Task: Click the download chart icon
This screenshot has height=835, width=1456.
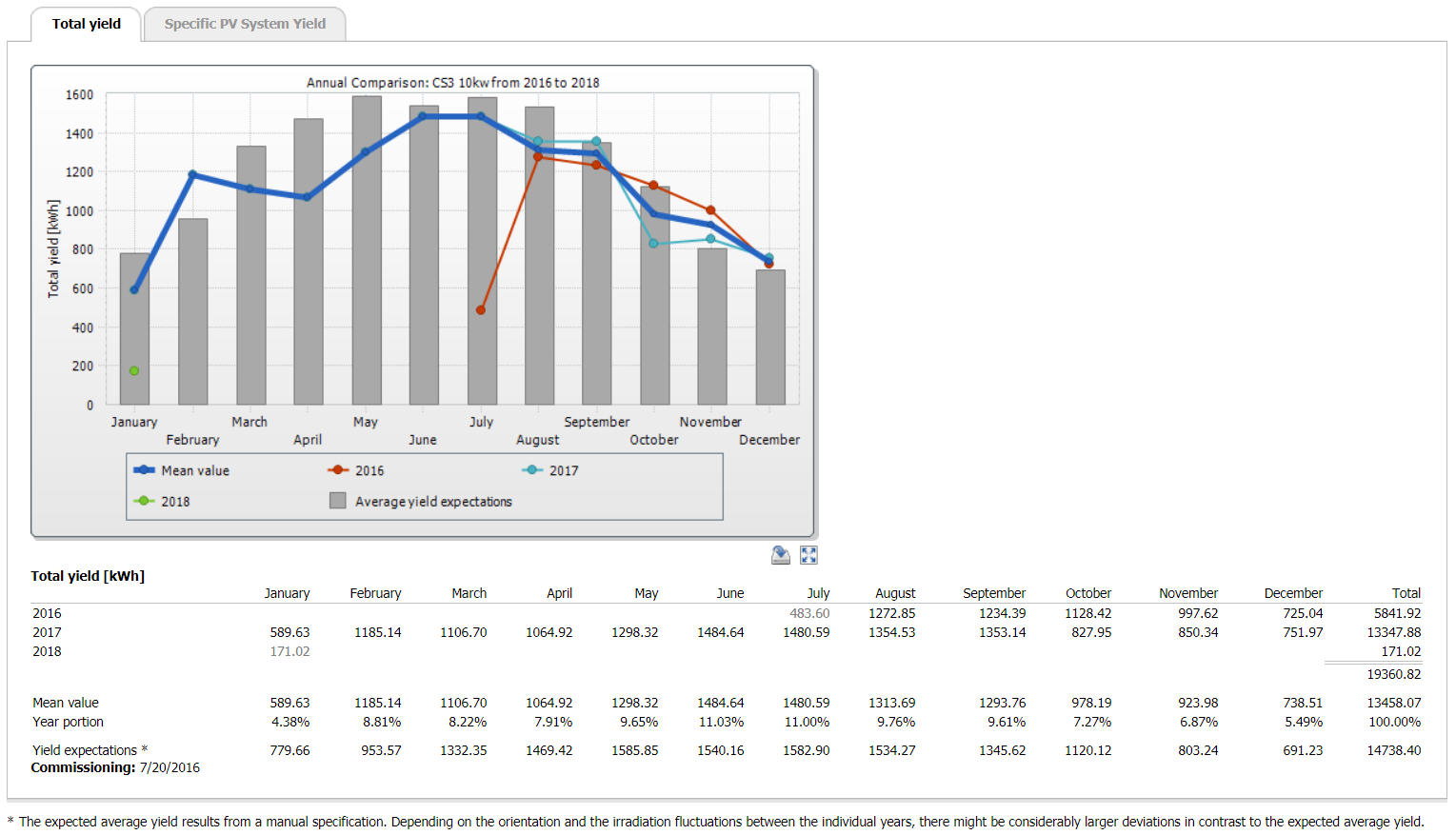Action: (x=781, y=555)
